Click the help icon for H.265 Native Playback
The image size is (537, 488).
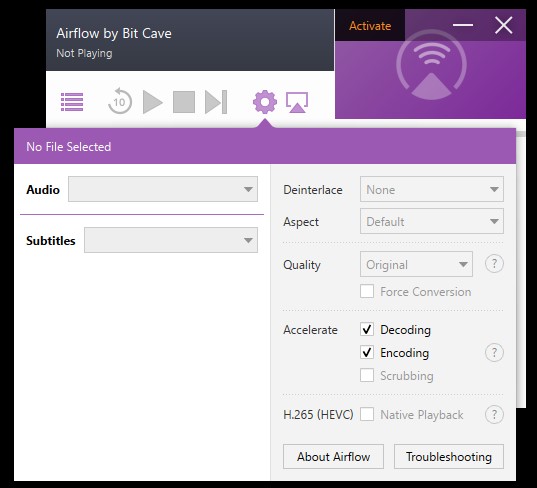click(494, 415)
